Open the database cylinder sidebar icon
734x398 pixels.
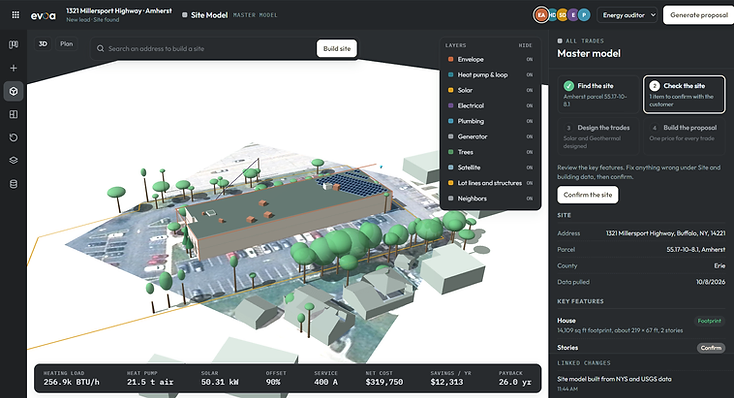[14, 184]
